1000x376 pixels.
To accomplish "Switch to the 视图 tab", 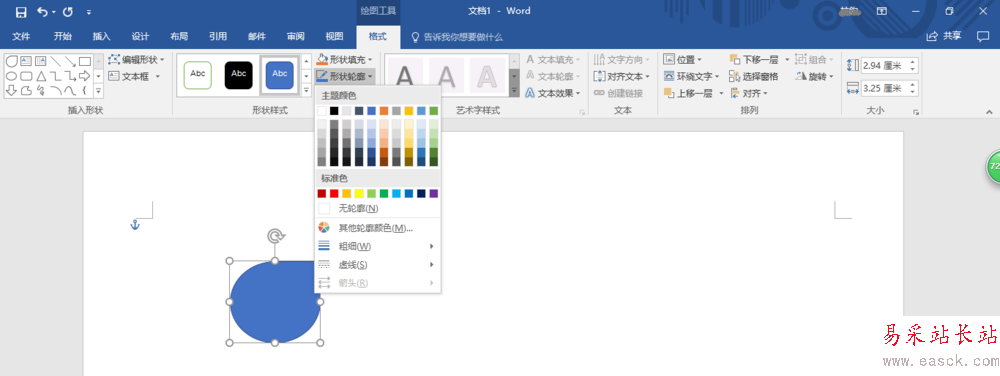I will point(334,36).
